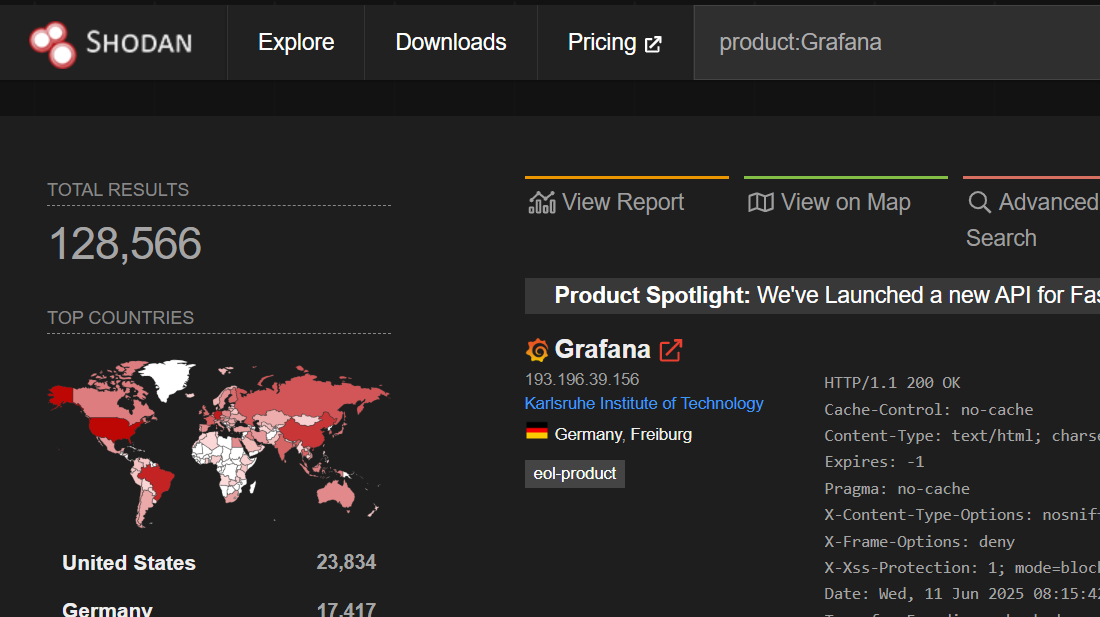Click the Grafana product flame icon

pos(537,350)
